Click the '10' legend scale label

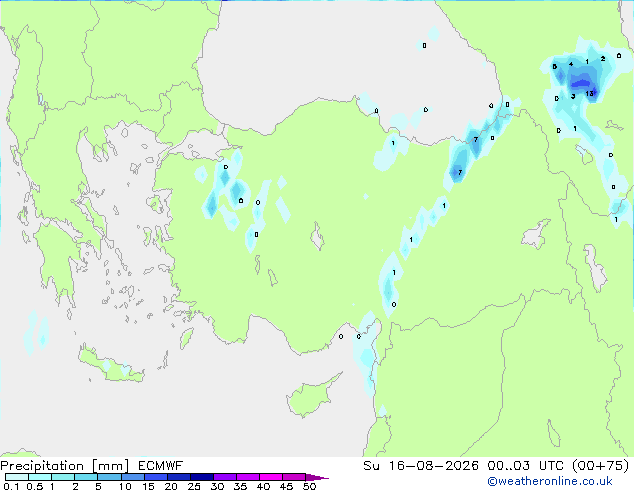[125, 486]
